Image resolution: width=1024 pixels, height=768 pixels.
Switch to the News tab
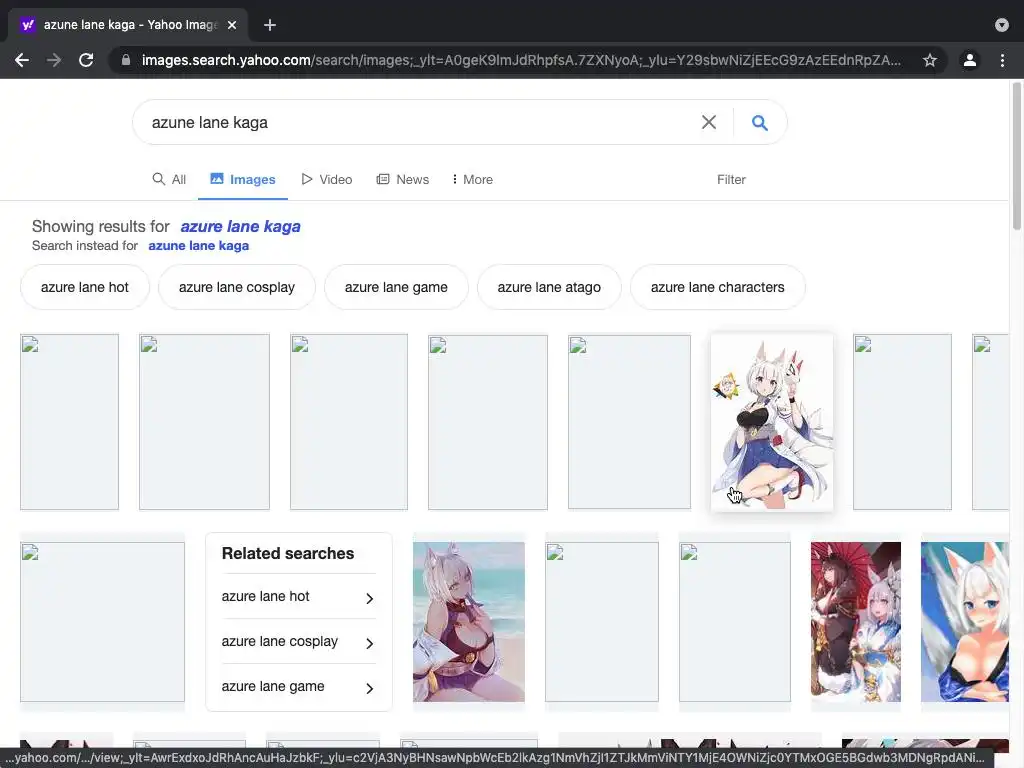(x=402, y=179)
